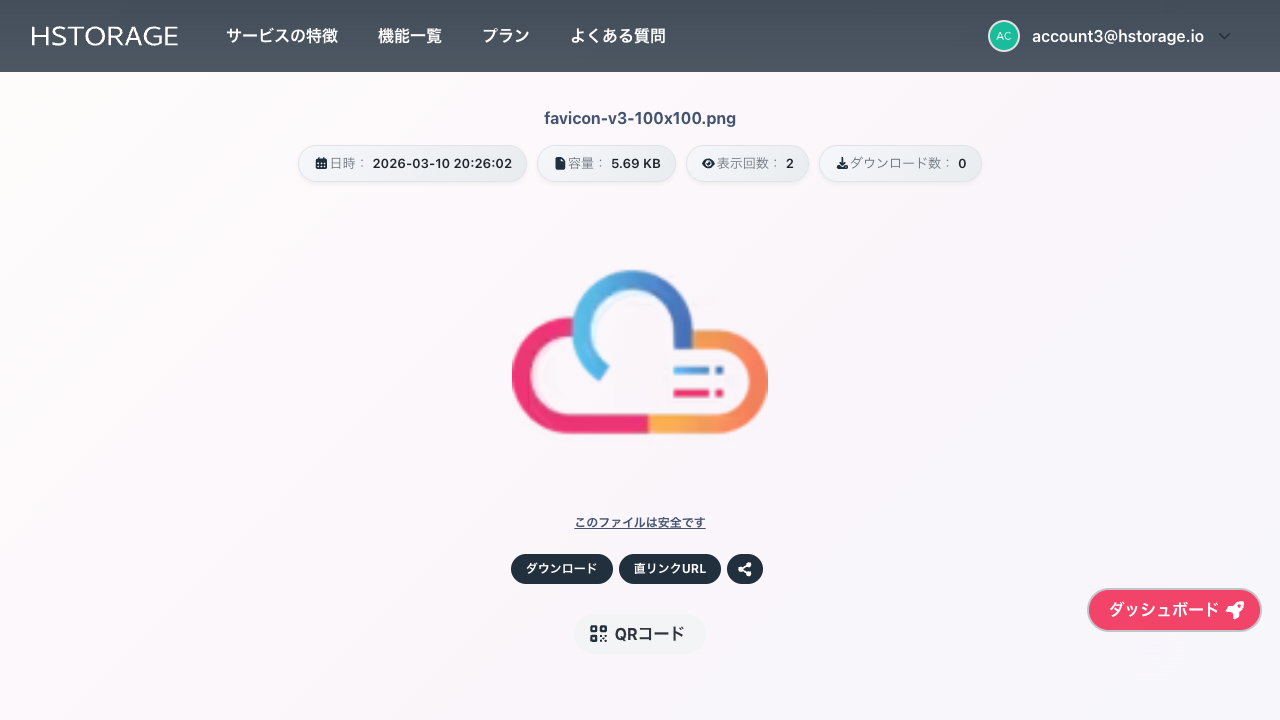The width and height of the screenshot is (1280, 720).
Task: Click the download icon in the ダウンロード数 badge
Action: 842,163
